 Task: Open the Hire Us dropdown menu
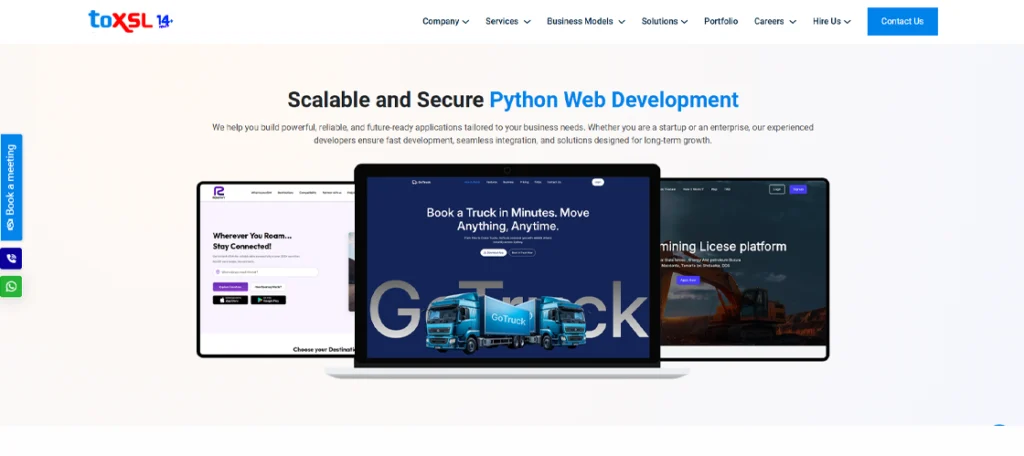point(832,21)
